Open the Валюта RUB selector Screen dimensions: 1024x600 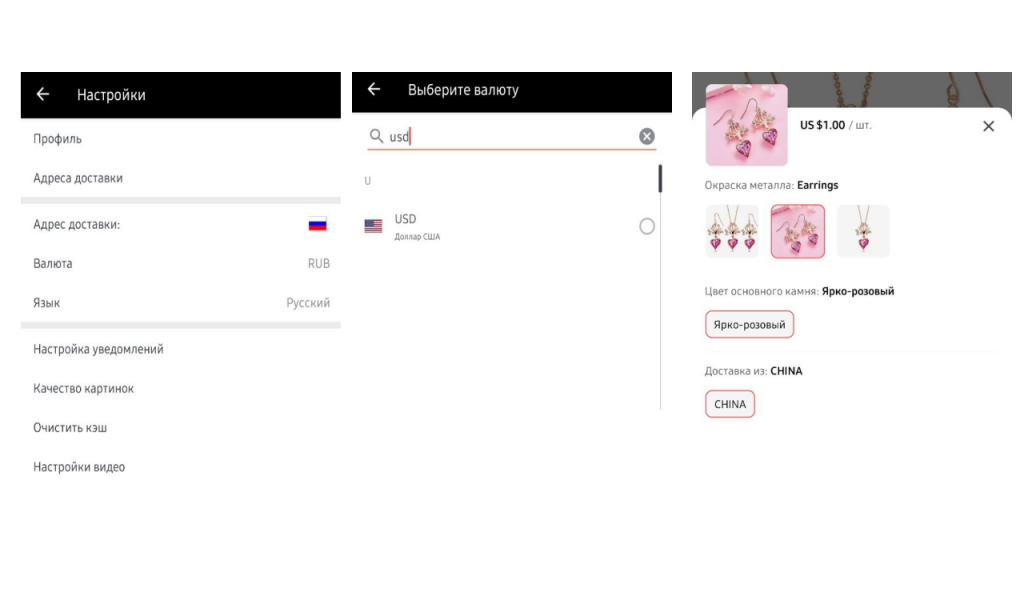pos(180,264)
